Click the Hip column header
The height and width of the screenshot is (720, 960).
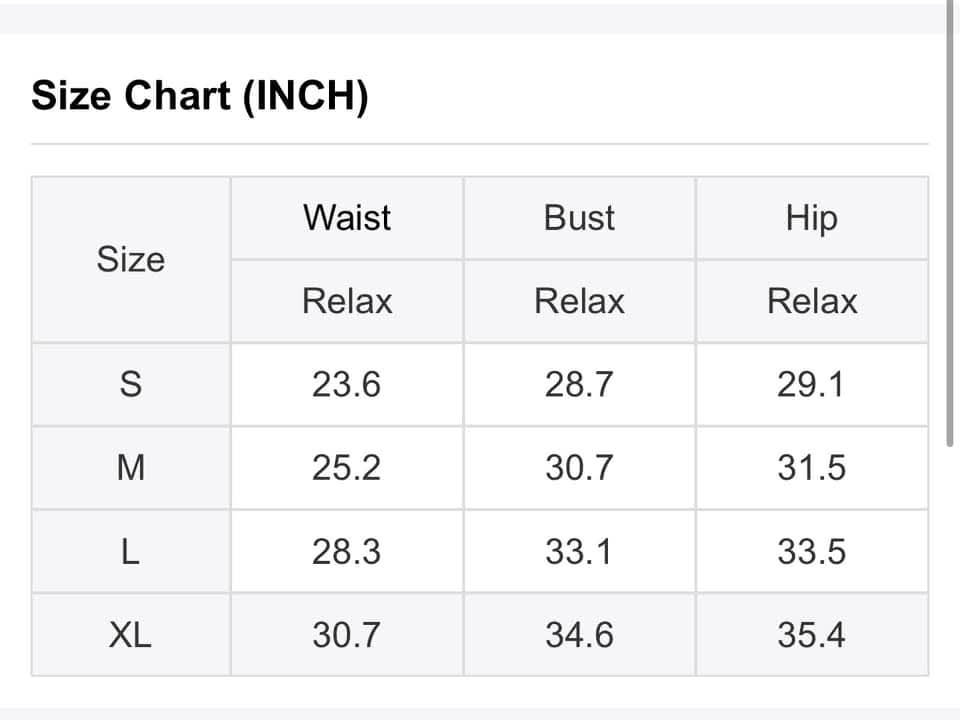click(x=811, y=217)
